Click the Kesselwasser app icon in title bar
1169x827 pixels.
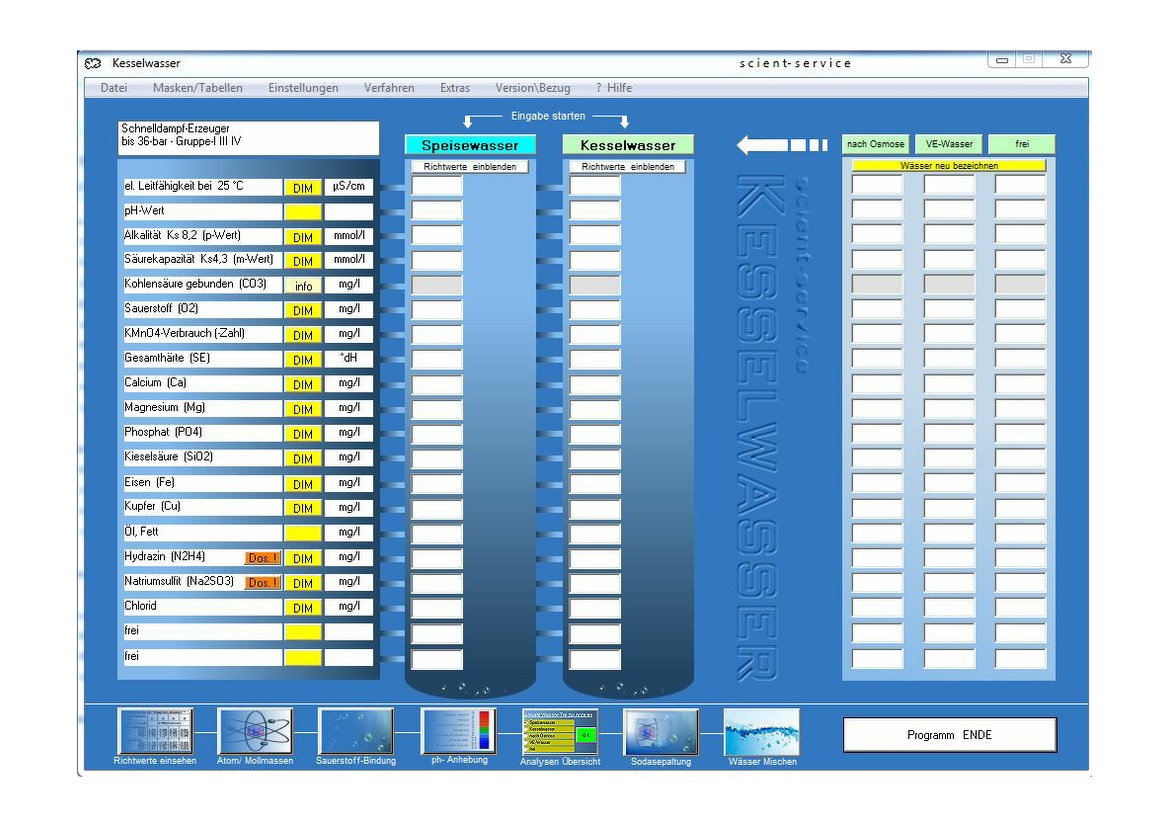[x=94, y=63]
